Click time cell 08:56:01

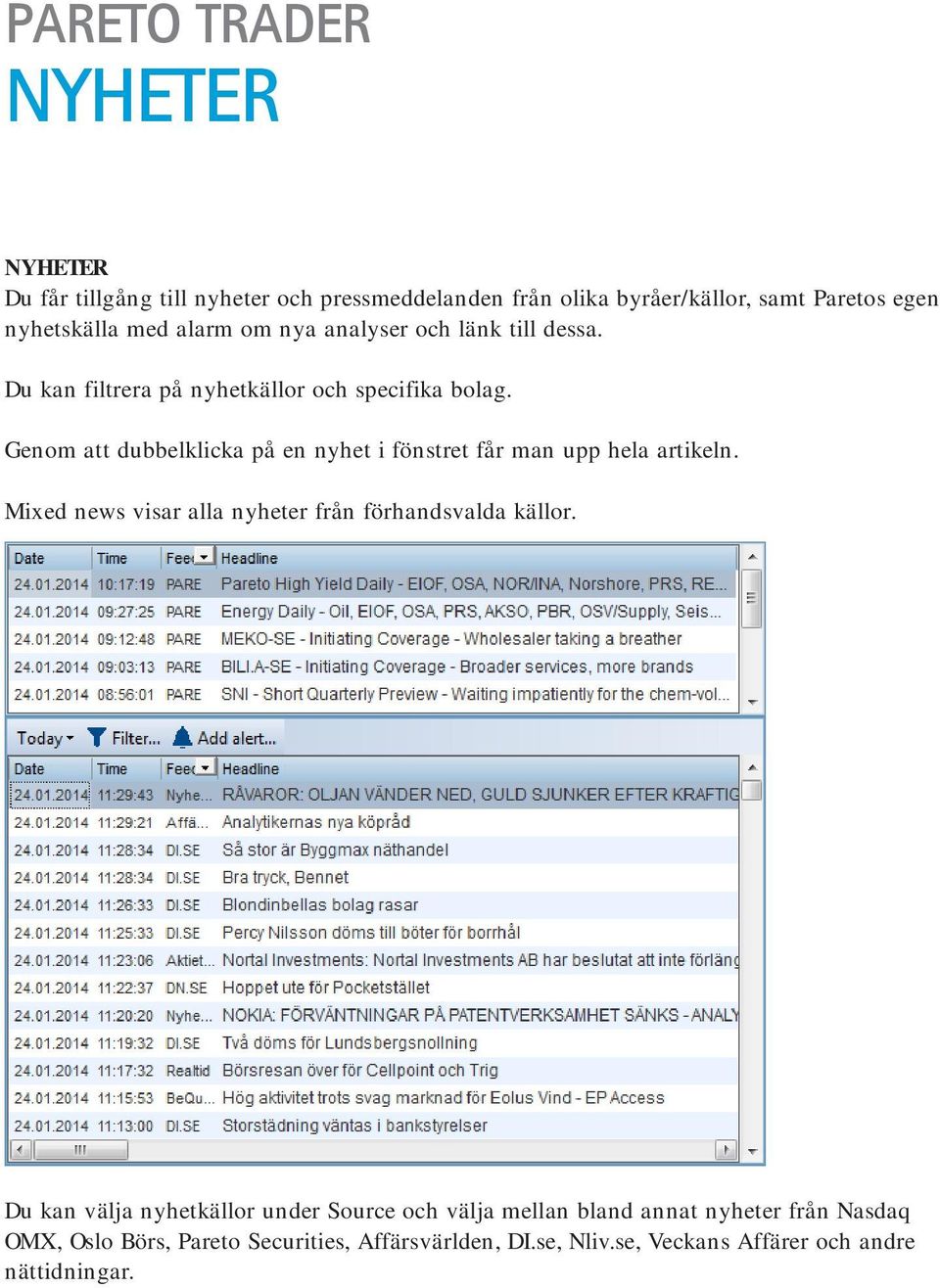pos(125,694)
